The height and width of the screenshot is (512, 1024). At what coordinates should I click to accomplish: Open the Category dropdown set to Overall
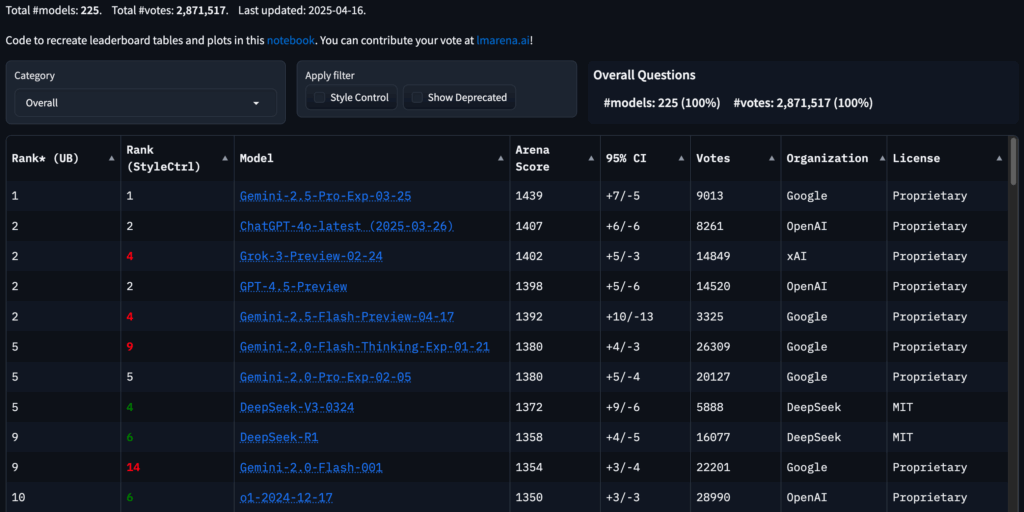click(x=146, y=103)
